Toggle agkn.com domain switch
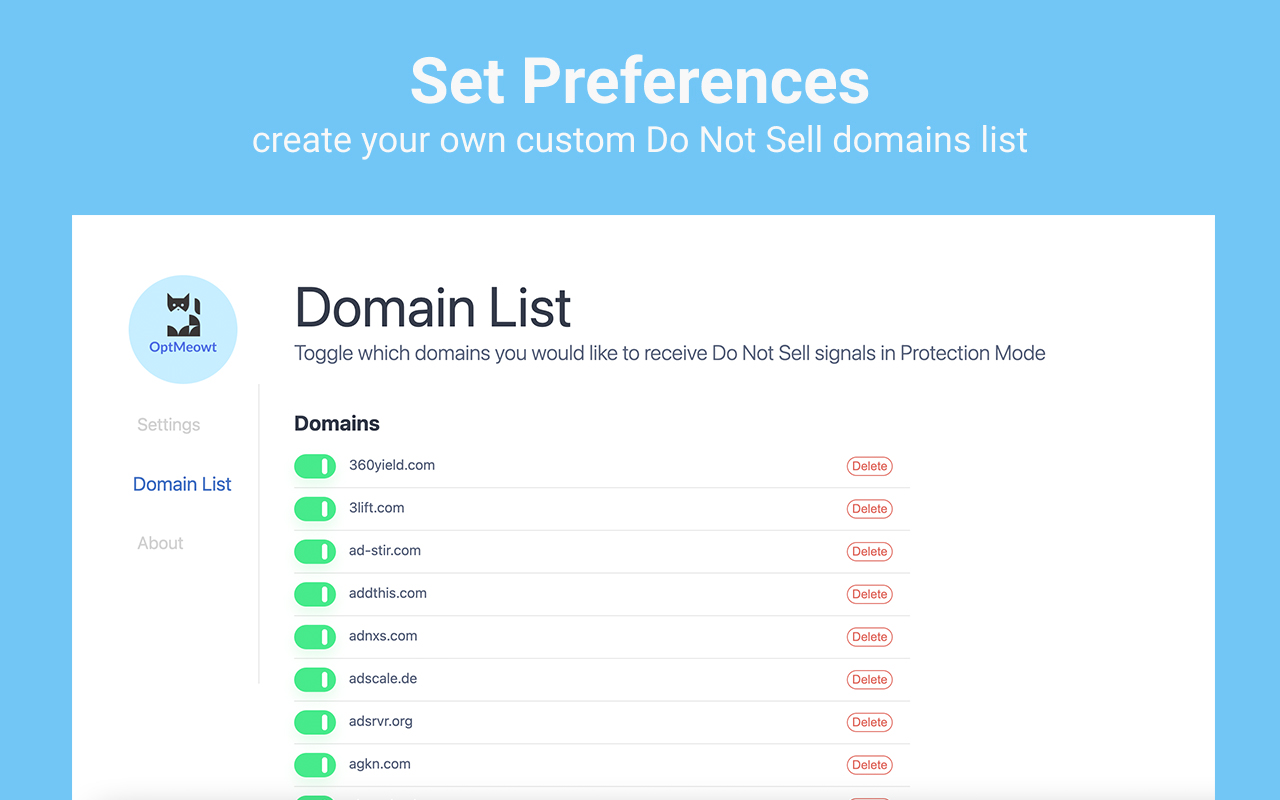This screenshot has height=800, width=1280. coord(315,765)
